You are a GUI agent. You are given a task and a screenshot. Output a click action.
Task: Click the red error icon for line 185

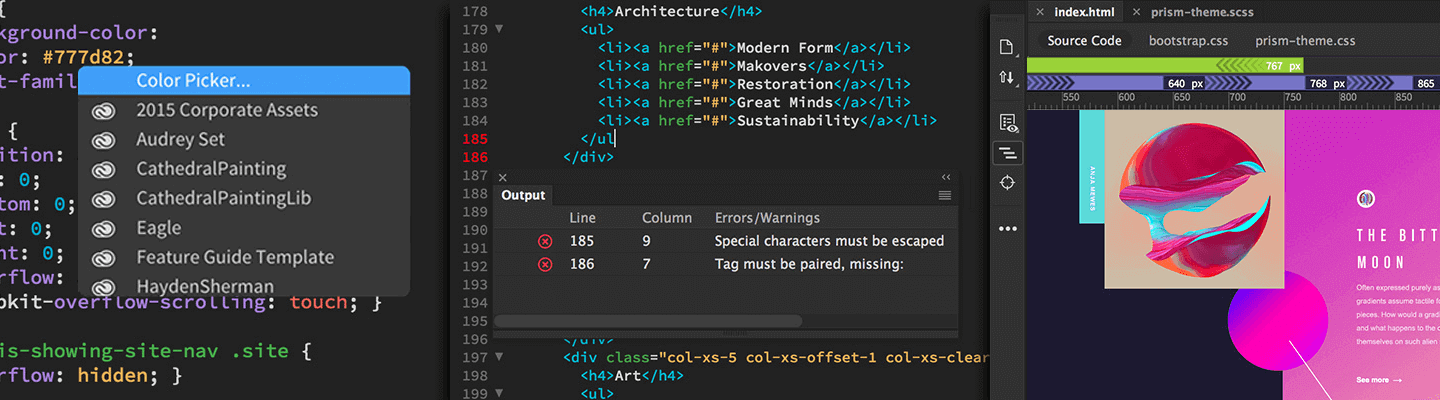point(545,241)
